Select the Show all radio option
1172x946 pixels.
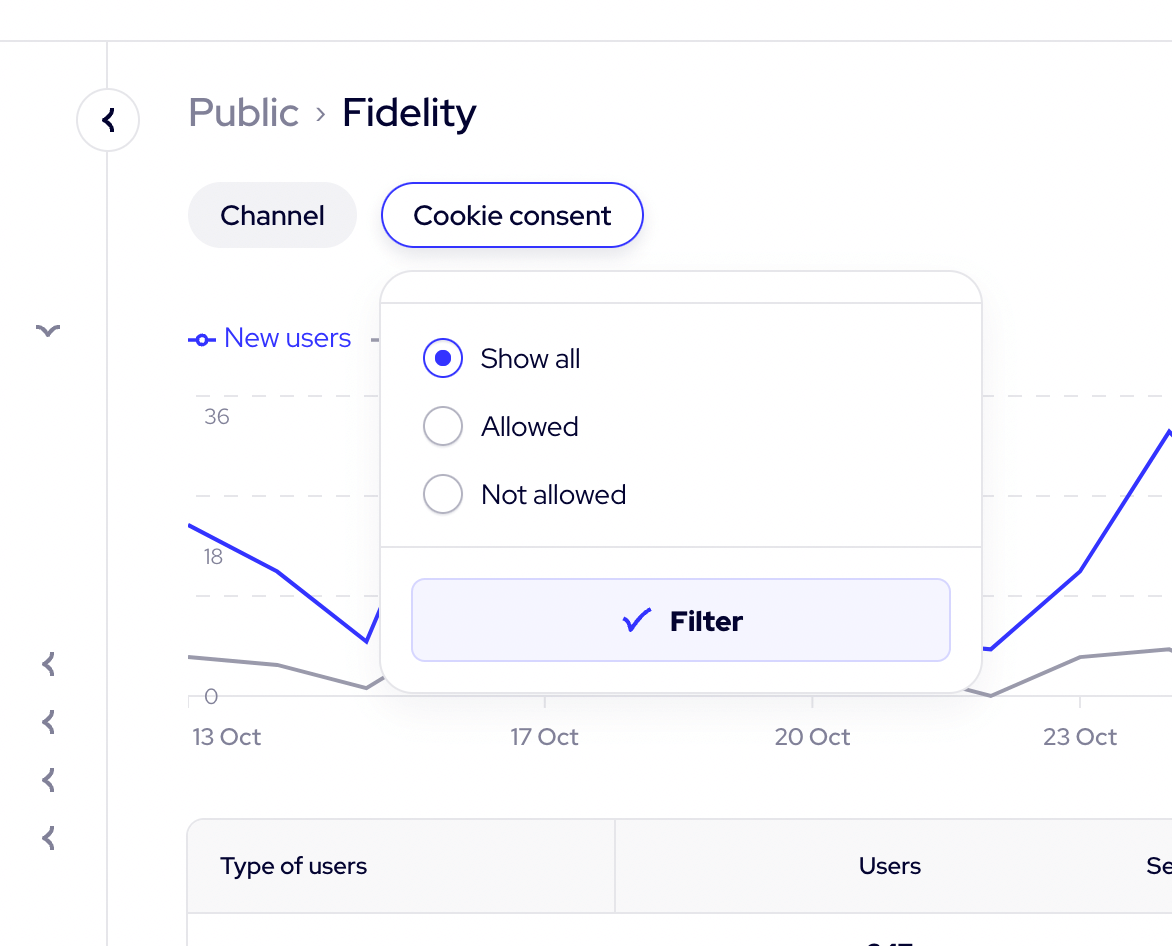click(443, 359)
